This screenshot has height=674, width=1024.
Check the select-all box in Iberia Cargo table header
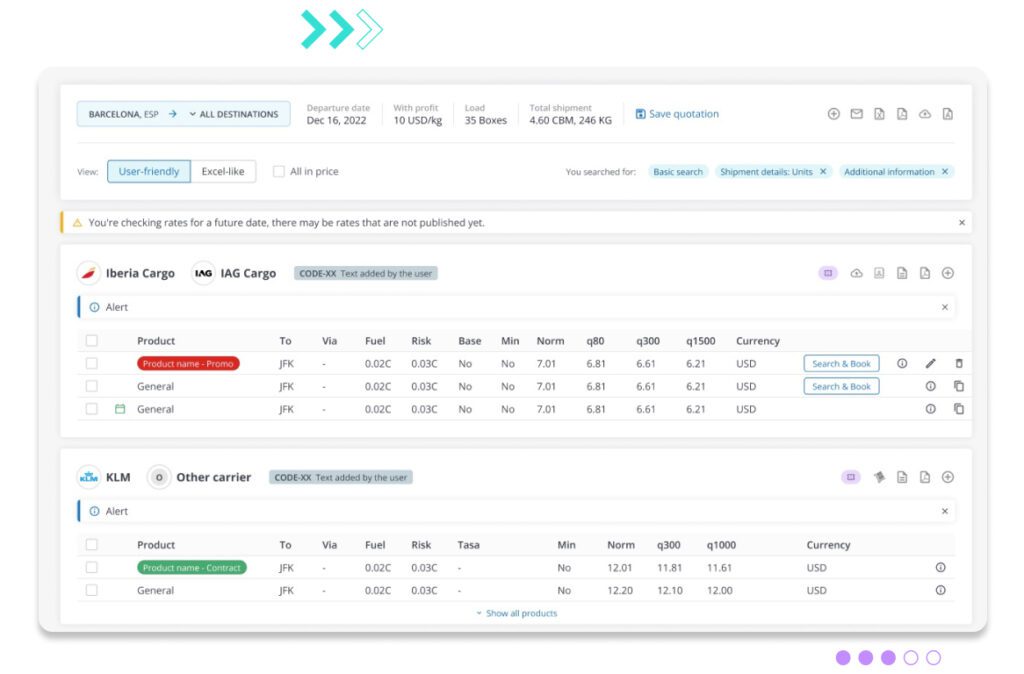tap(92, 340)
